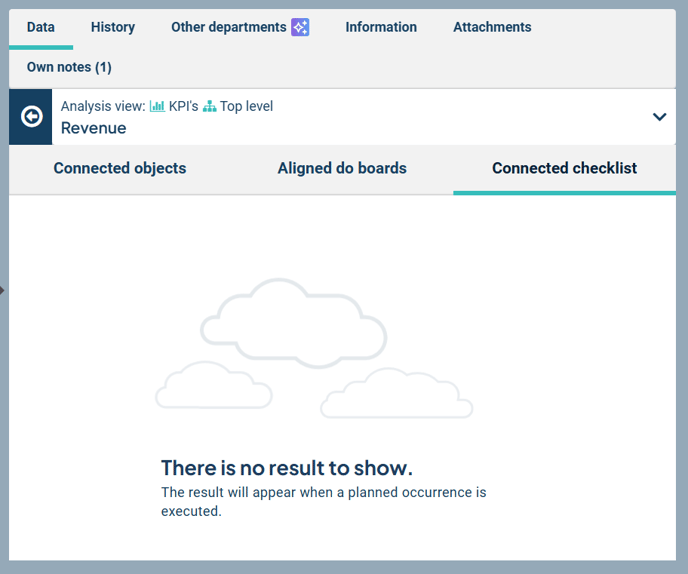Click the sparkle icon next to Other departments

pos(300,27)
